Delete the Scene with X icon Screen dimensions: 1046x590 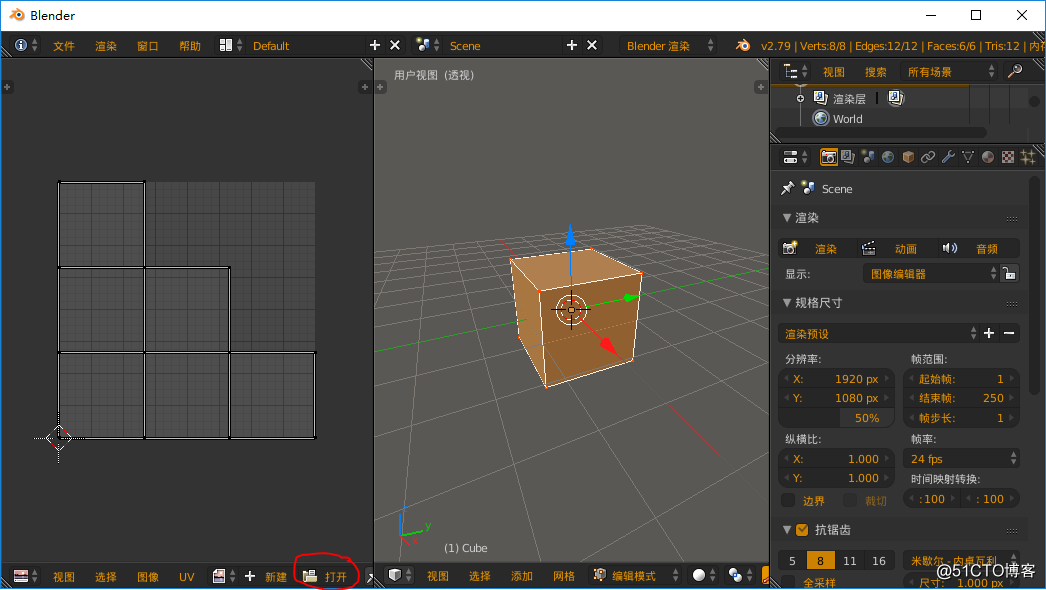click(592, 45)
